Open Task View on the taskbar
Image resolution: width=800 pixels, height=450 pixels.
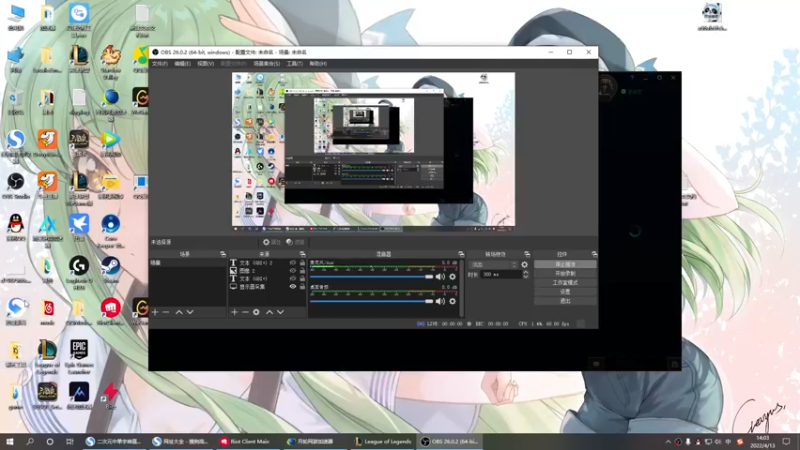click(x=70, y=441)
